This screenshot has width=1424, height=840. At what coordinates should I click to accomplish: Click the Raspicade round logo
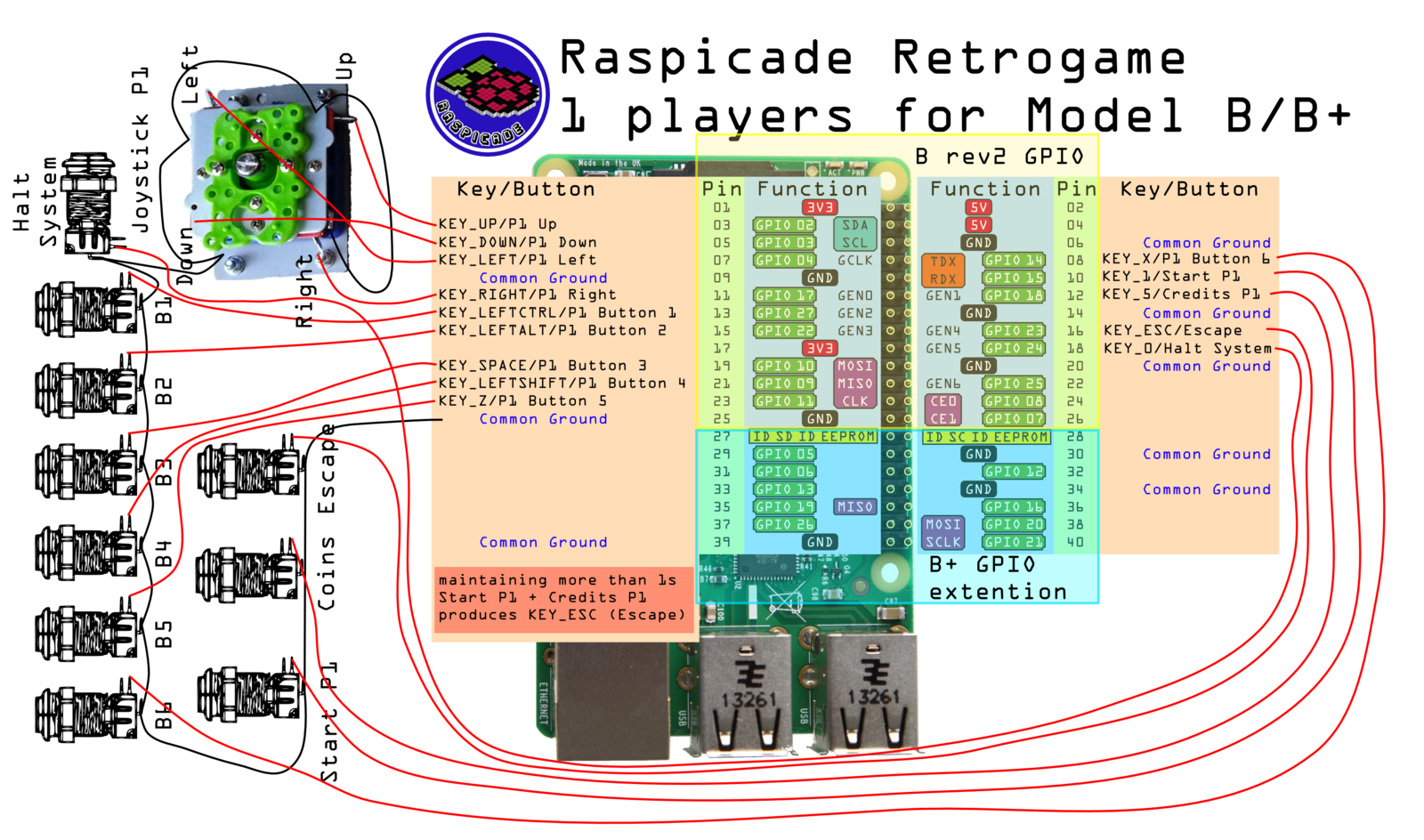click(487, 94)
